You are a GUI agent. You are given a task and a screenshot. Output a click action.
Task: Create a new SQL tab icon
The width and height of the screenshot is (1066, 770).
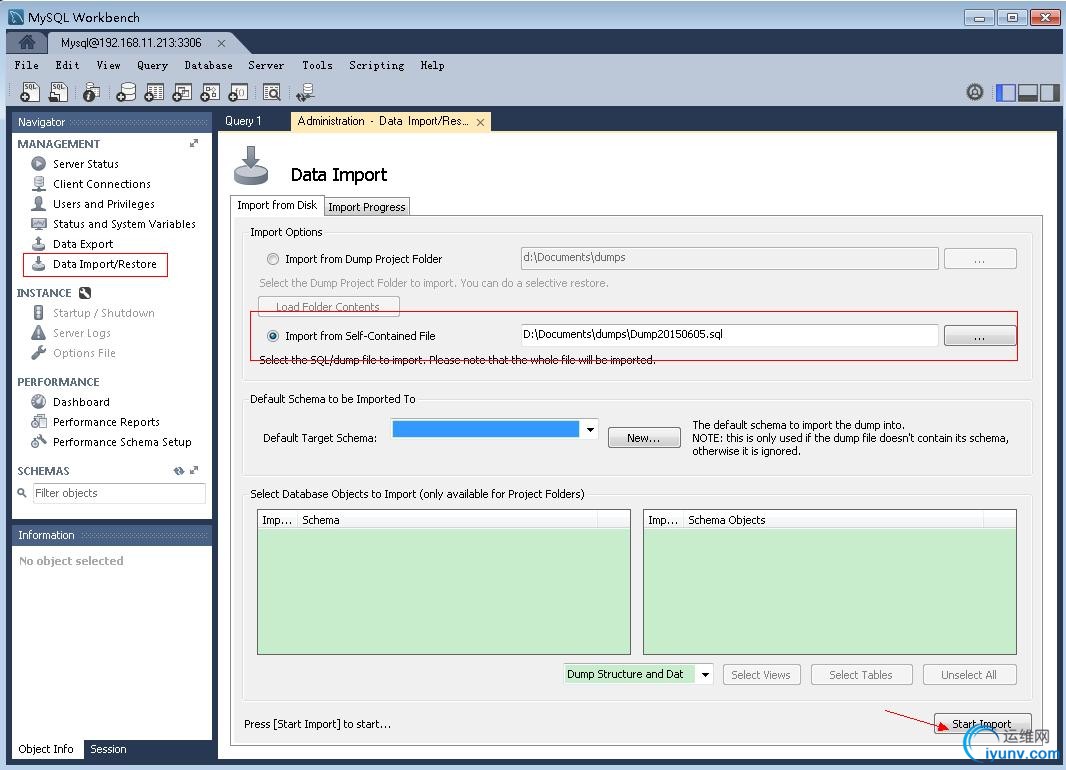pyautogui.click(x=31, y=92)
